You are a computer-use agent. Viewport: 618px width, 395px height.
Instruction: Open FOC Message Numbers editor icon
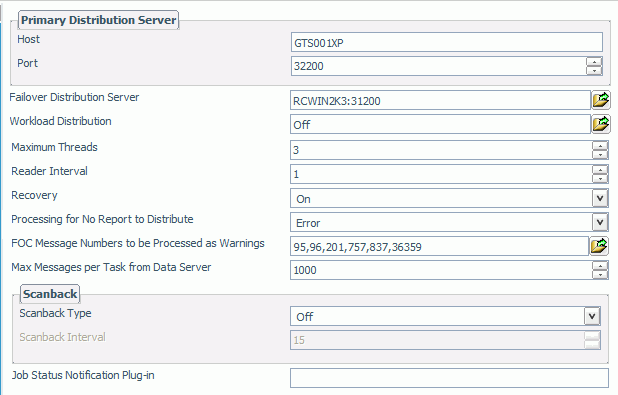coord(599,246)
